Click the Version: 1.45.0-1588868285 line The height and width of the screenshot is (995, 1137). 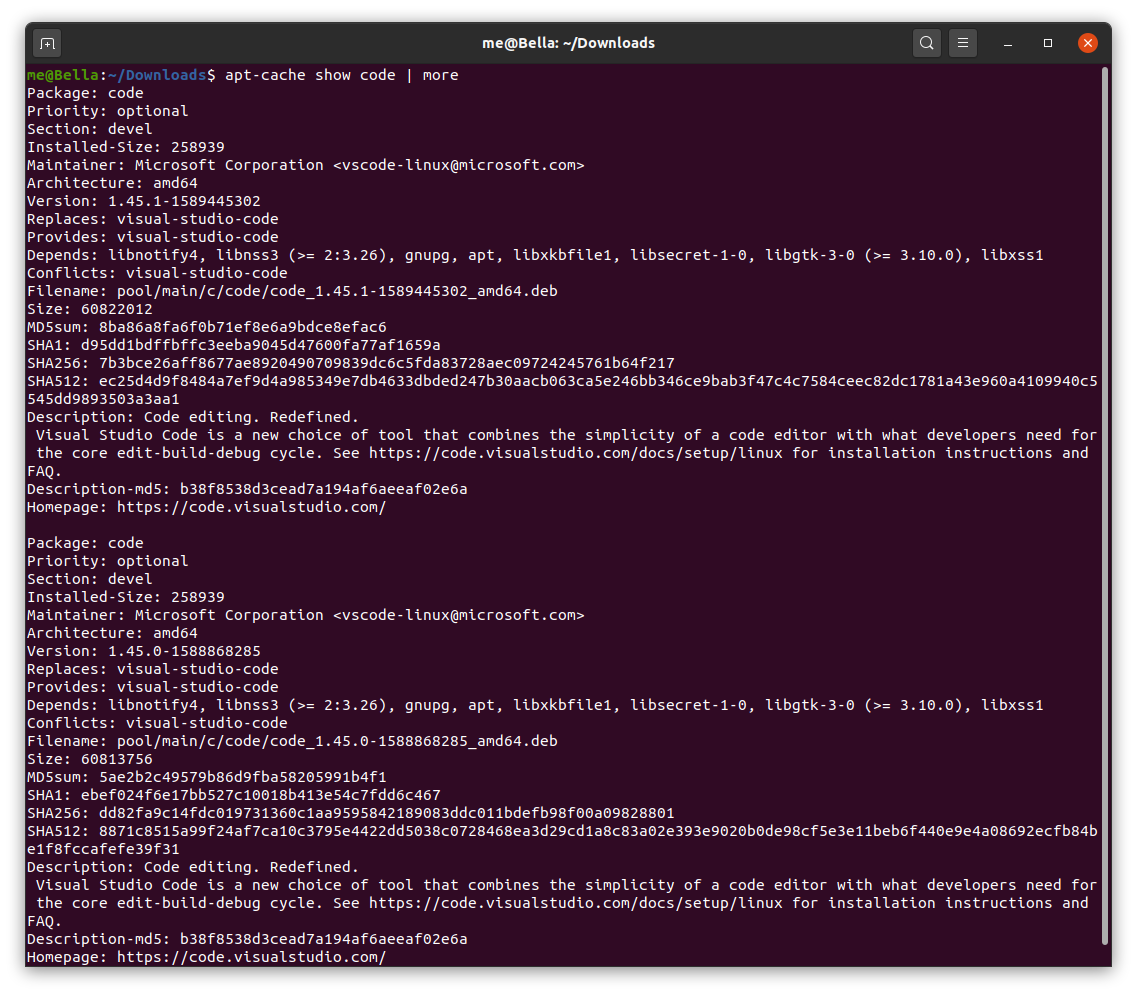[x=144, y=651]
